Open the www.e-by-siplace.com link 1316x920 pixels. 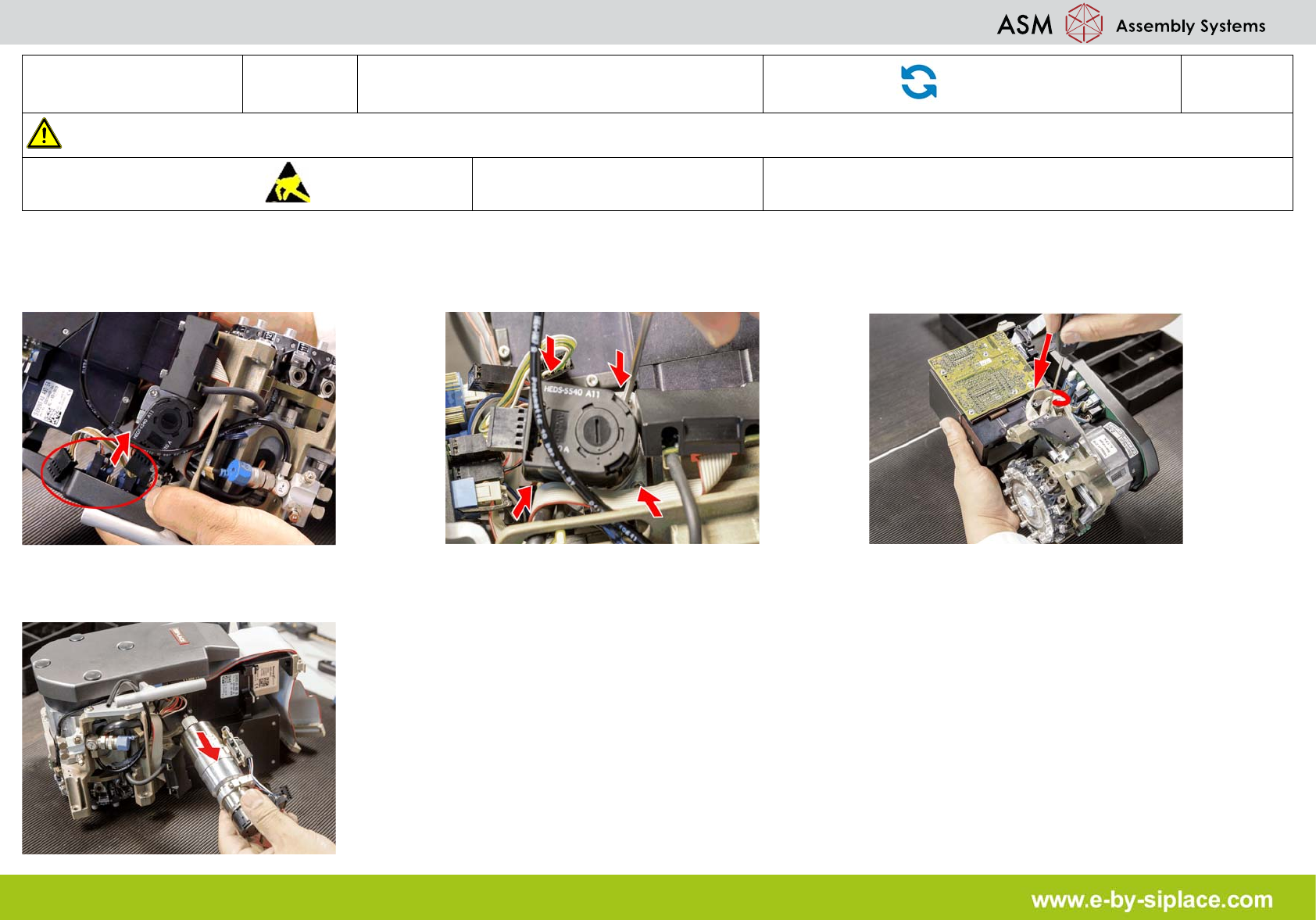click(1152, 900)
